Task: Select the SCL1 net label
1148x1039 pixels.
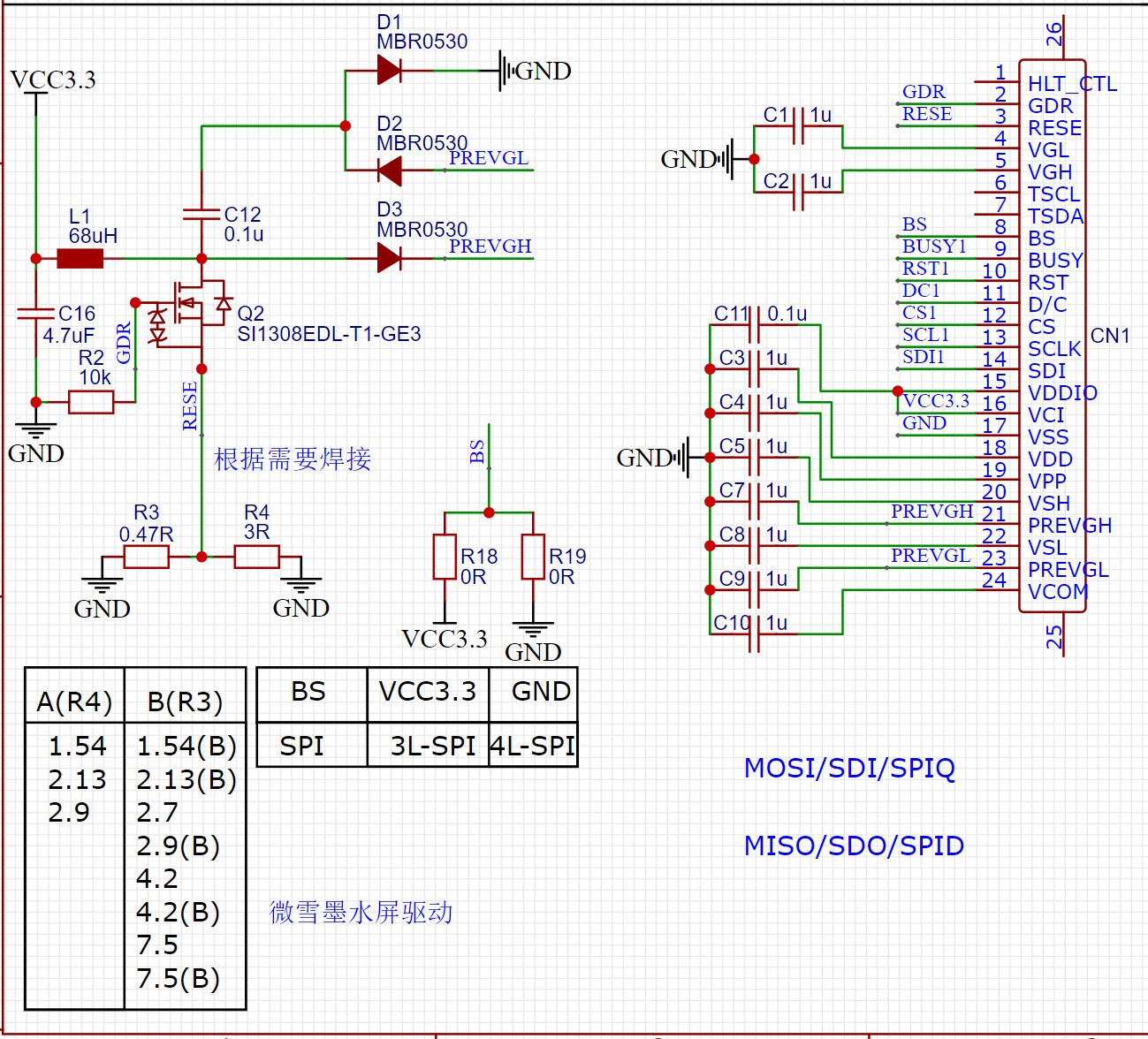Action: 925,335
